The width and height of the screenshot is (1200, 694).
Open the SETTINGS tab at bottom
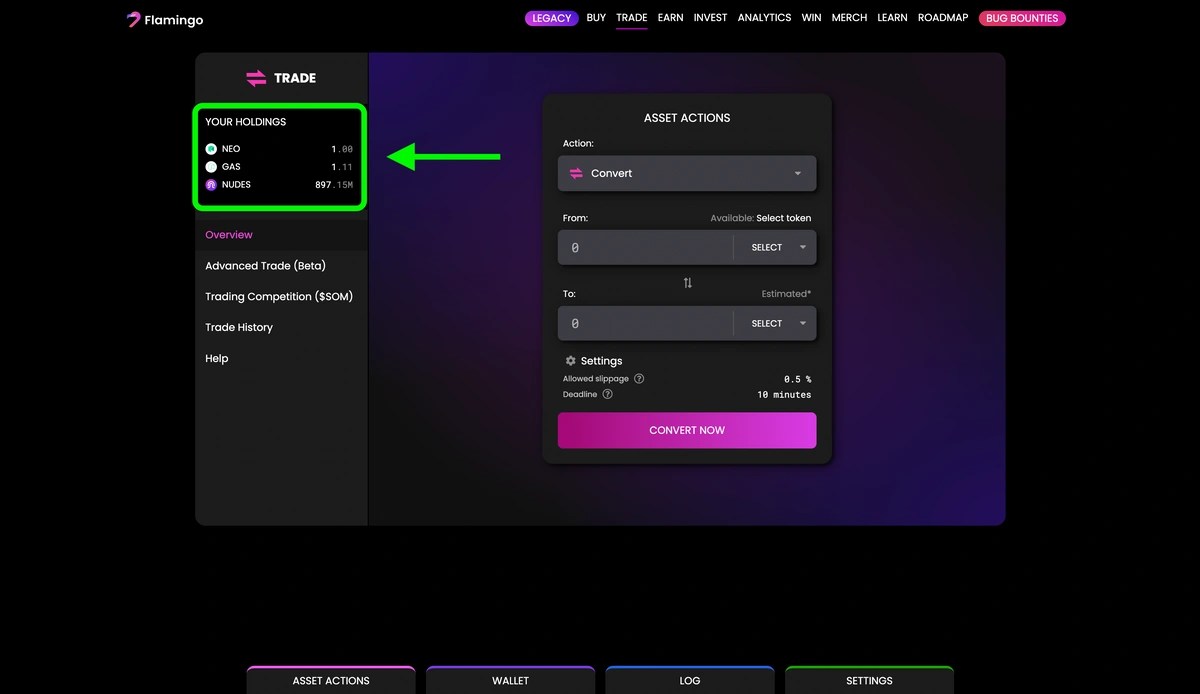(x=869, y=681)
